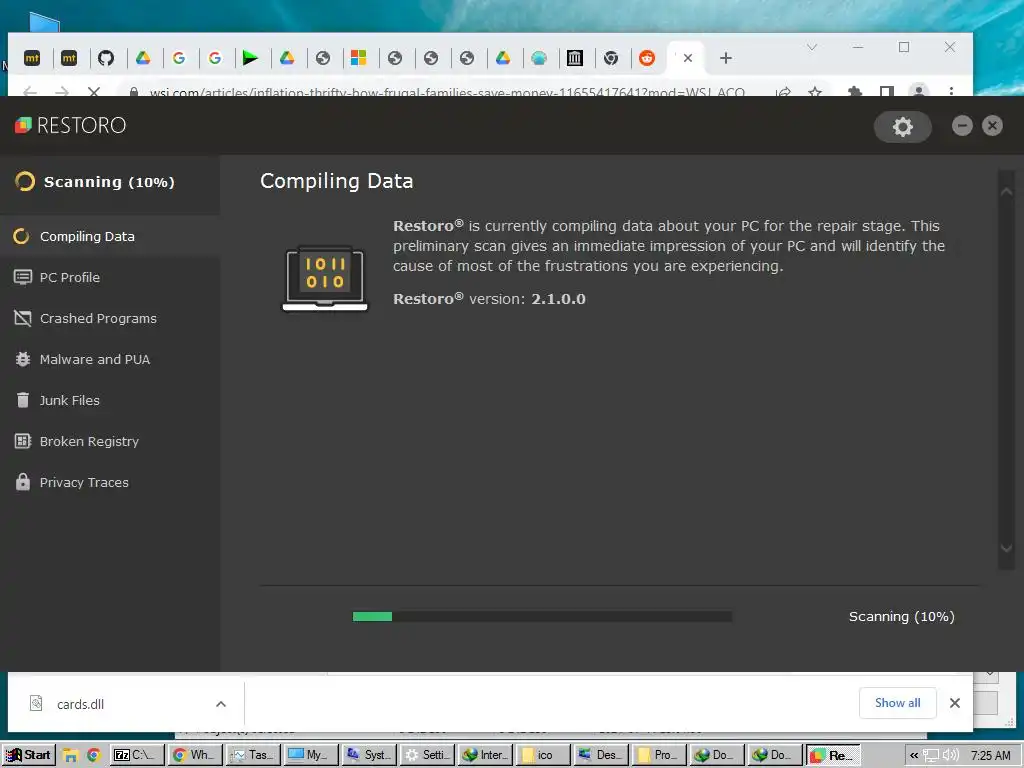Click the Malware bug icon
The height and width of the screenshot is (768, 1024).
tap(23, 359)
